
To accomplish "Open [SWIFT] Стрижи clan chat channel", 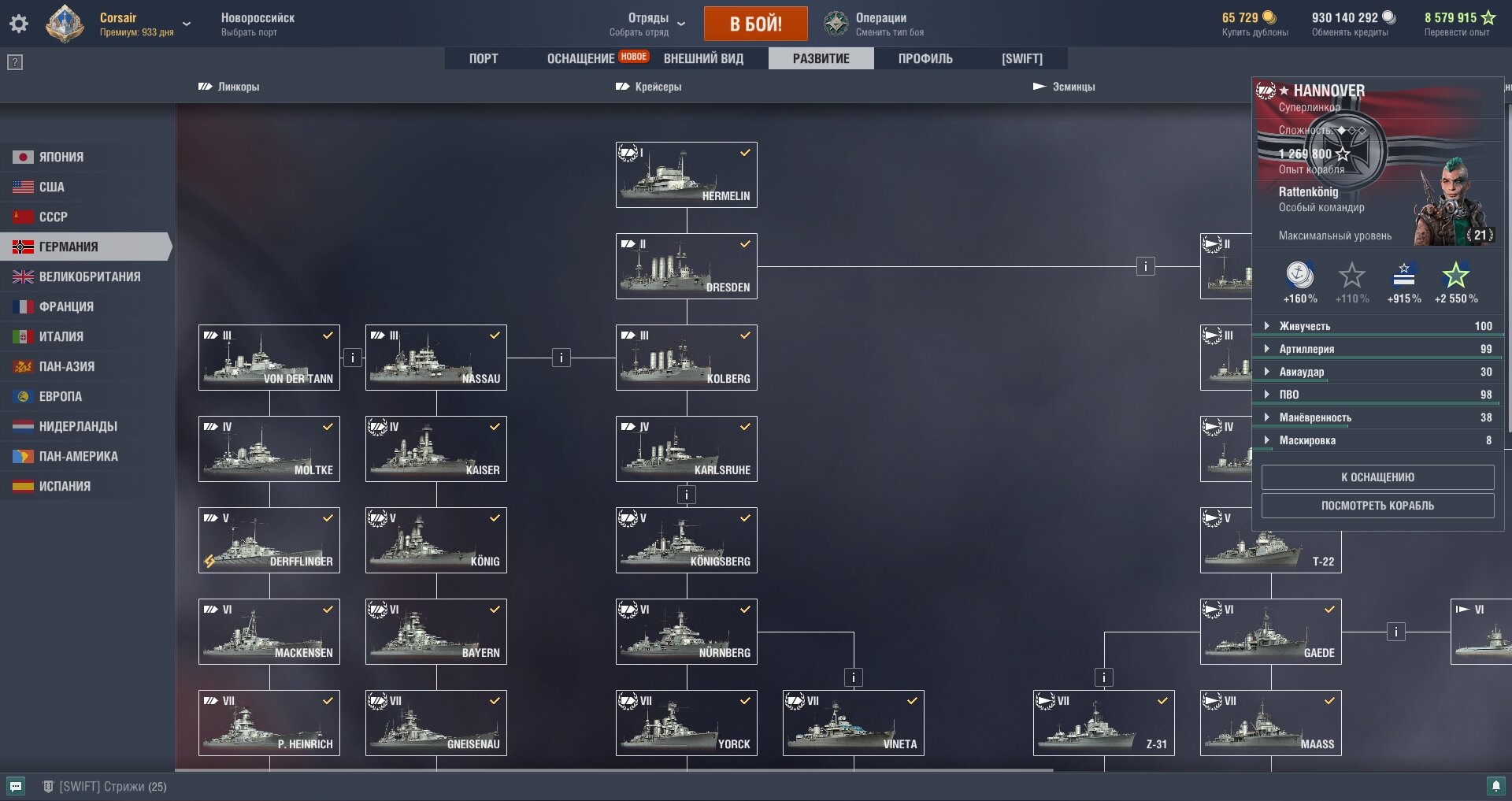I will (105, 786).
